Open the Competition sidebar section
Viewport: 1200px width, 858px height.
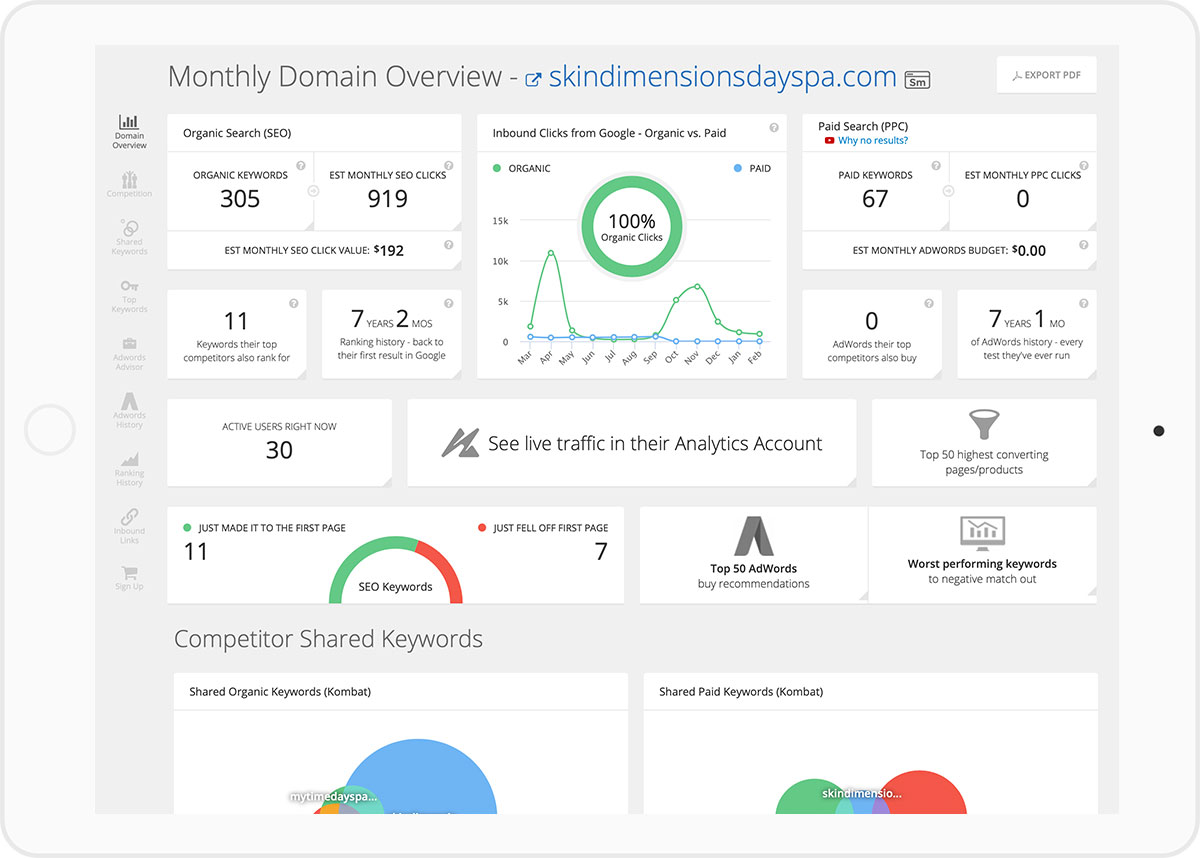pos(129,185)
